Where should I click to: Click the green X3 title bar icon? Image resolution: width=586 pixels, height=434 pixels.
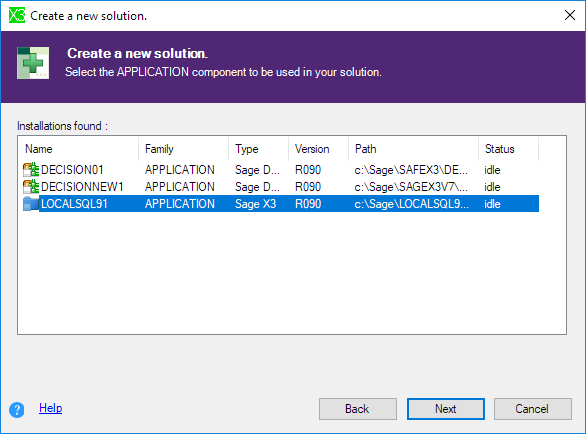point(17,16)
